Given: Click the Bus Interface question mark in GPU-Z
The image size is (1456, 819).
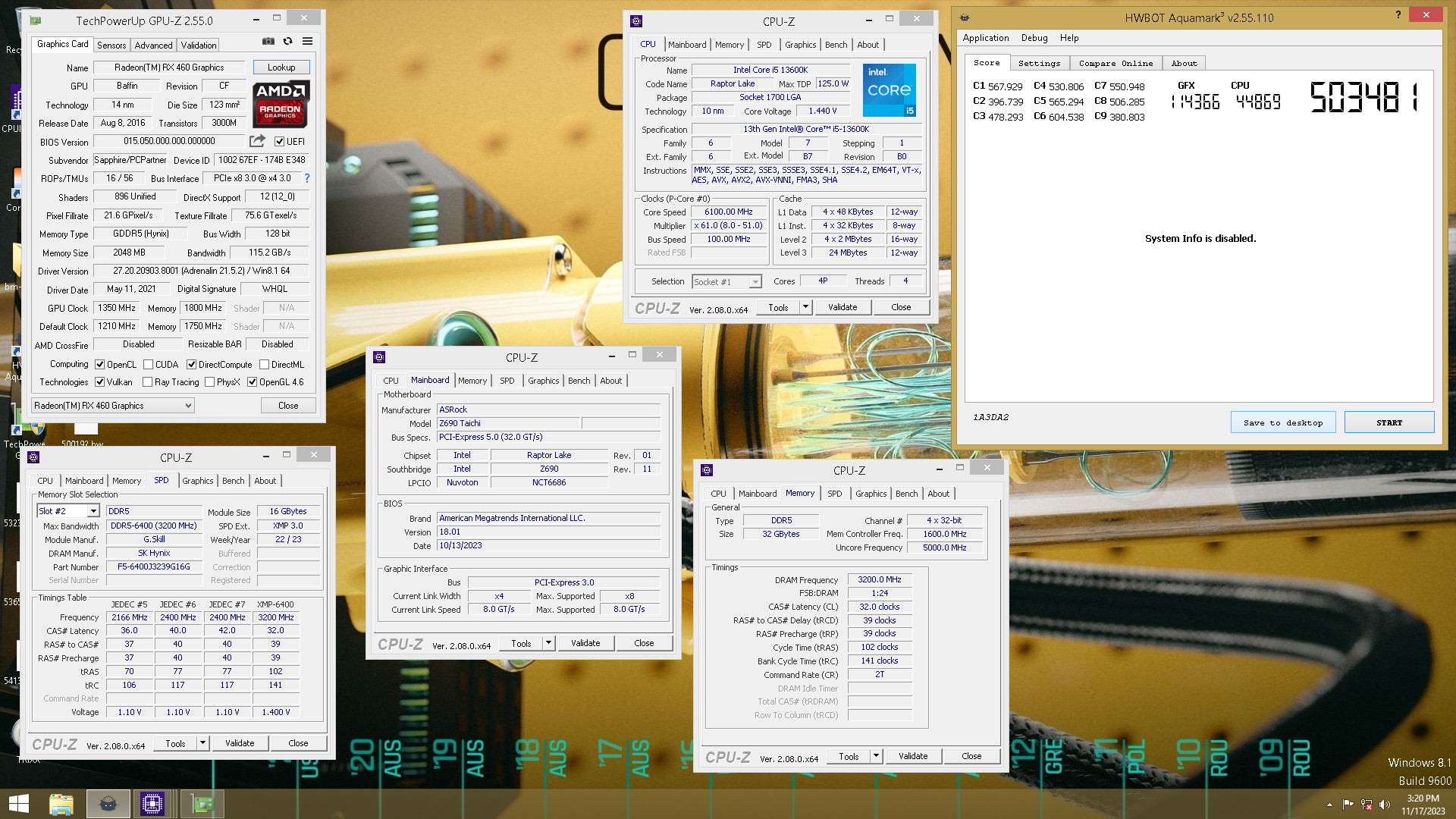Looking at the screenshot, I should (x=307, y=178).
